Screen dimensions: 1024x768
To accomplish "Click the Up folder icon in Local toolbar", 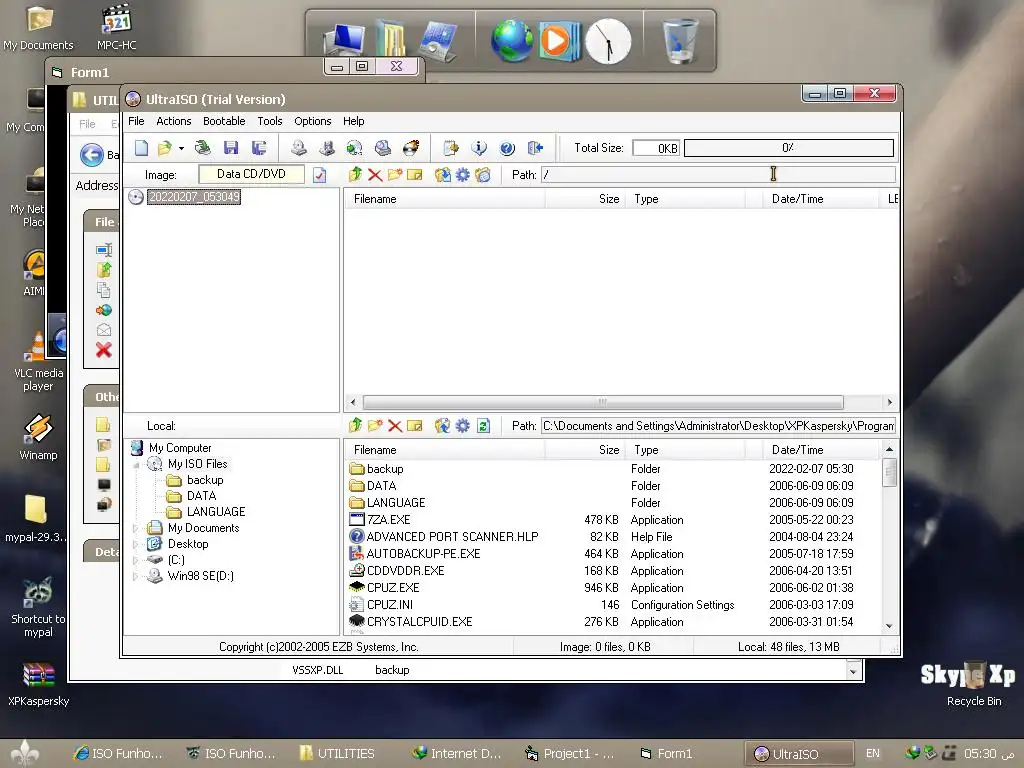I will 355,426.
